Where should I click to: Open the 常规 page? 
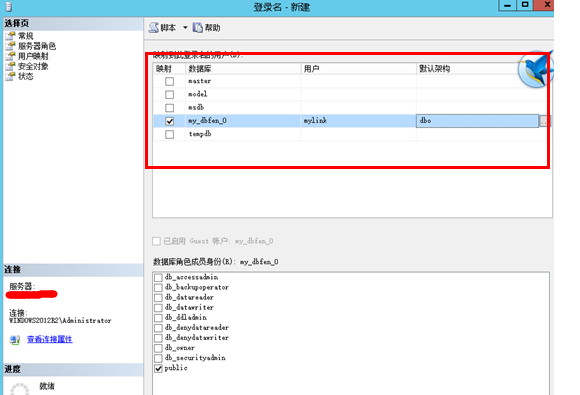(26, 36)
